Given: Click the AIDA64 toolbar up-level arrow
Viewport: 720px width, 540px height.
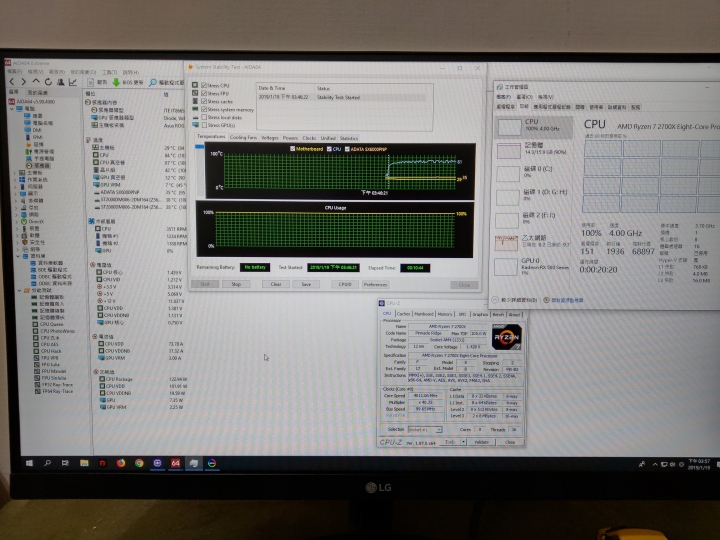Looking at the screenshot, I should click(x=36, y=82).
